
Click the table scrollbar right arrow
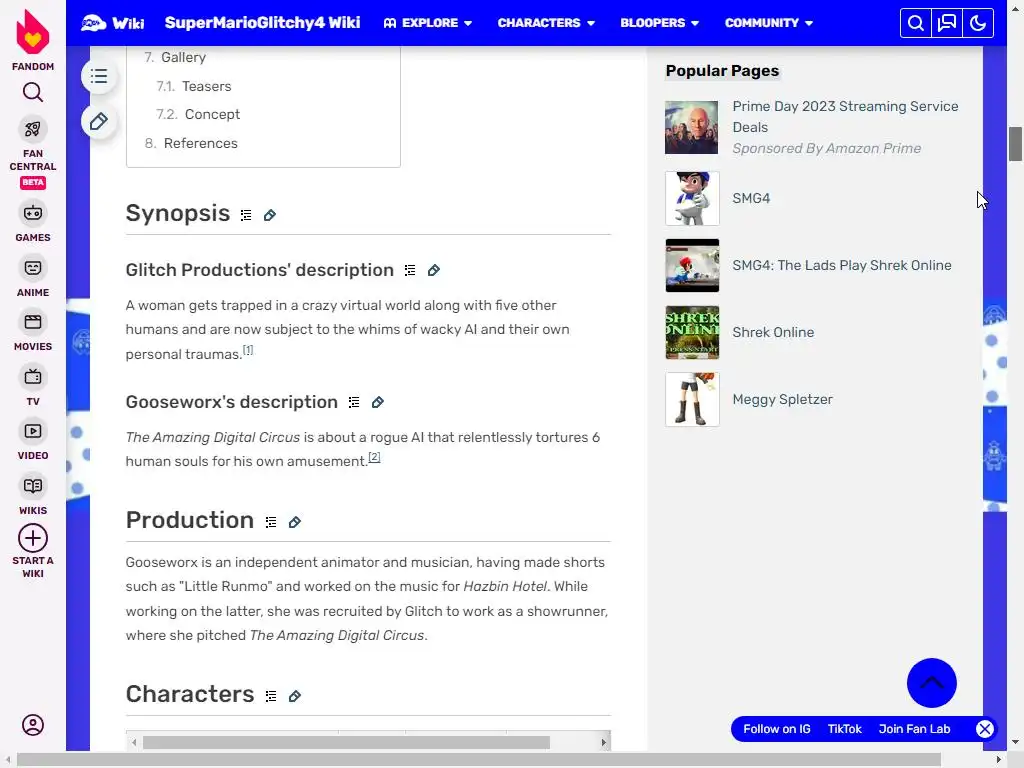(x=603, y=743)
